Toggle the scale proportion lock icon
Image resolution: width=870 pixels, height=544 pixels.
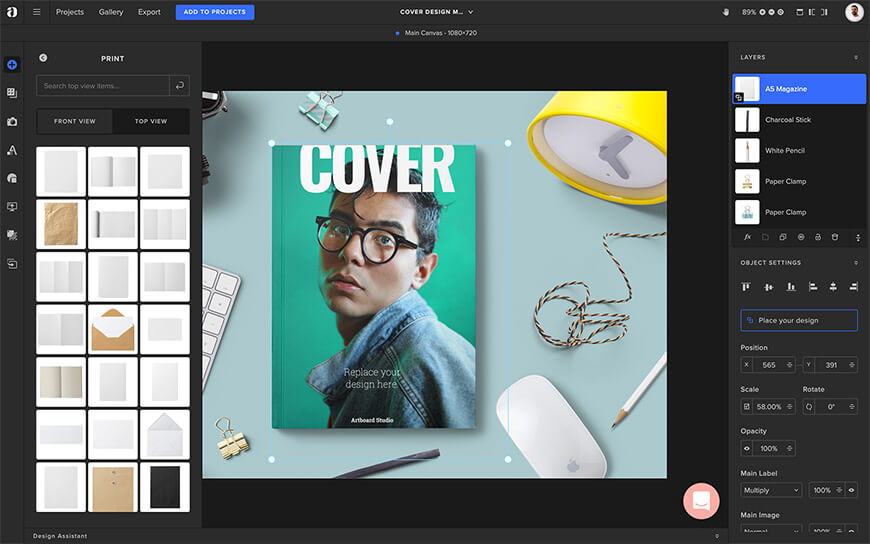tap(747, 407)
